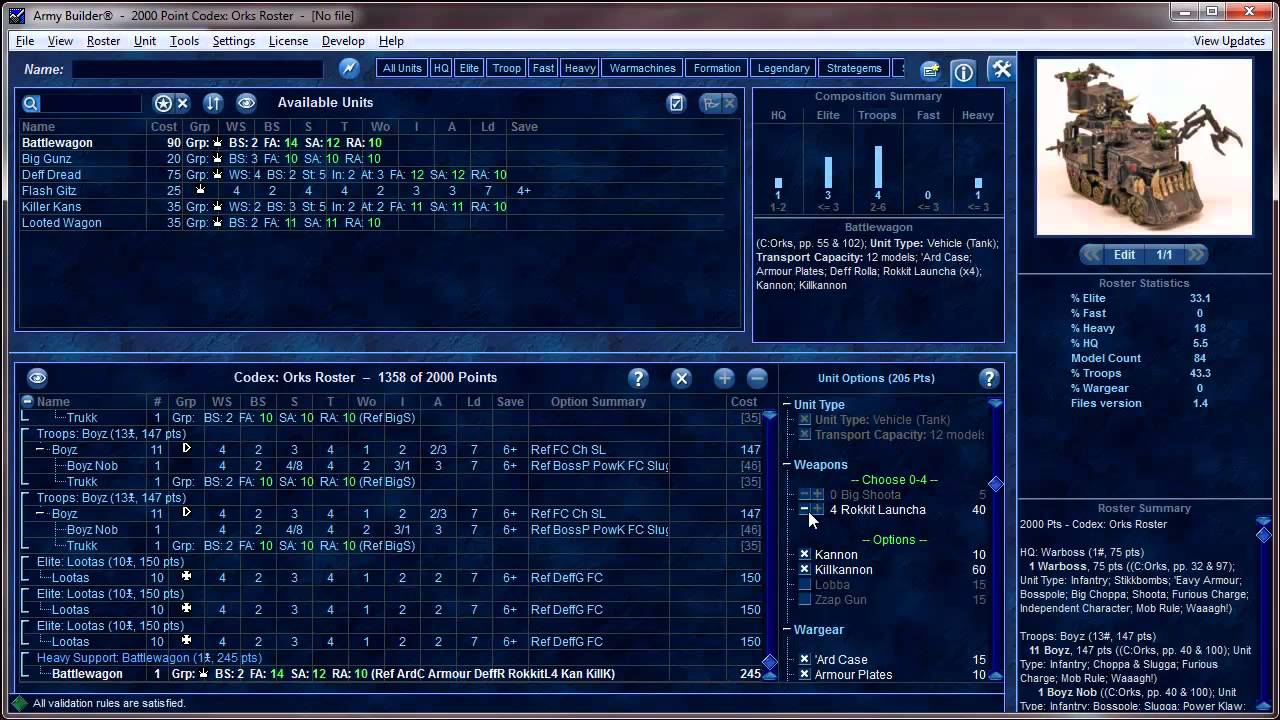Click the Available Units search box
Viewport: 1280px width, 720px height.
92,103
